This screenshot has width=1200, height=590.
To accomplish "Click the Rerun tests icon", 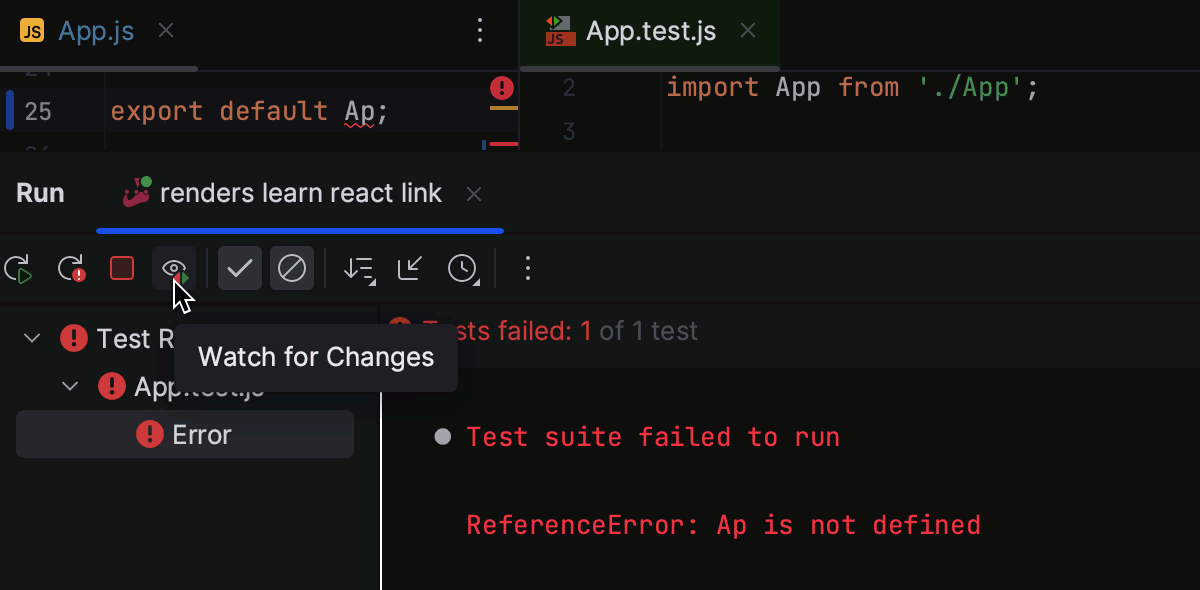I will [19, 268].
